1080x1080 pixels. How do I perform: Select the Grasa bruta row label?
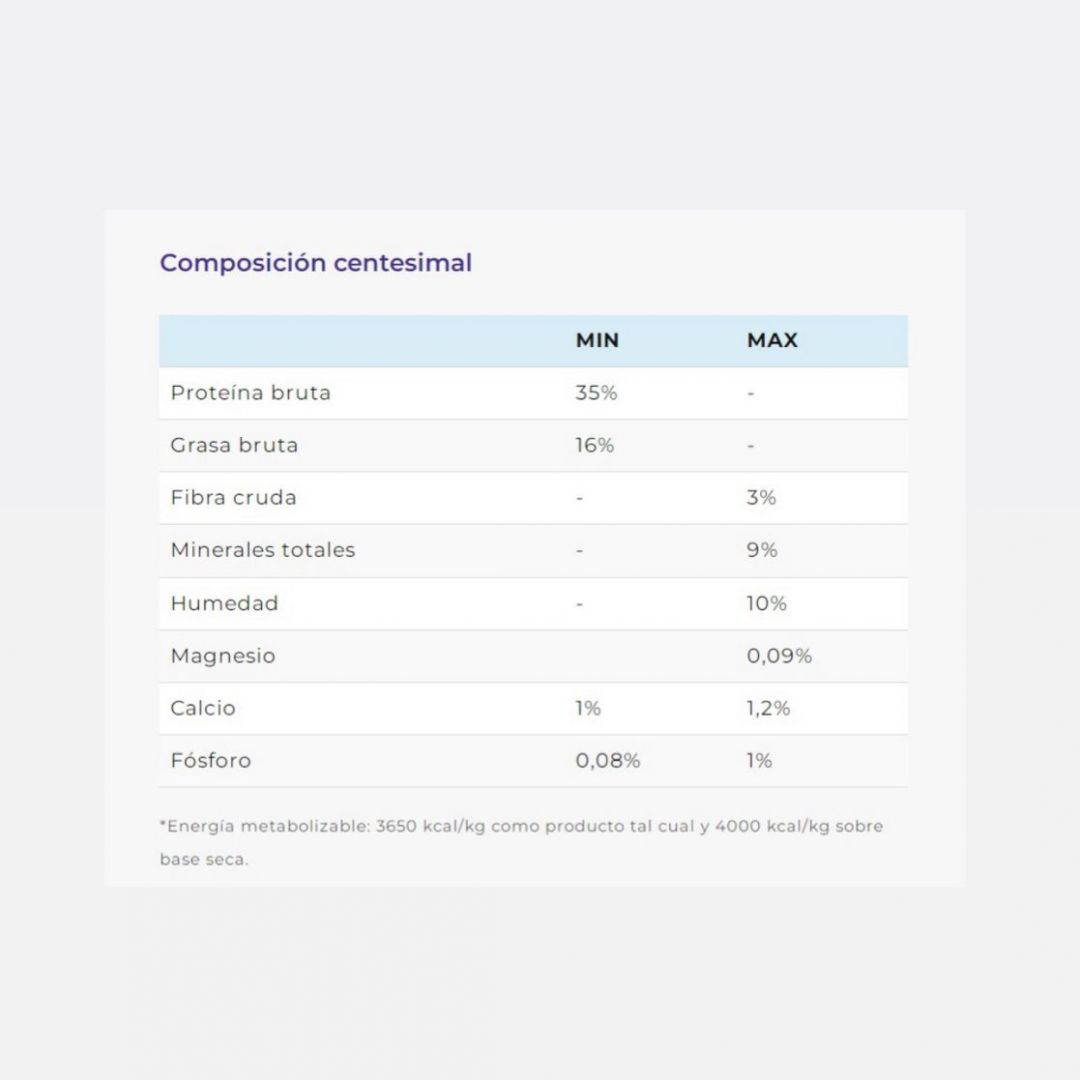(x=234, y=445)
